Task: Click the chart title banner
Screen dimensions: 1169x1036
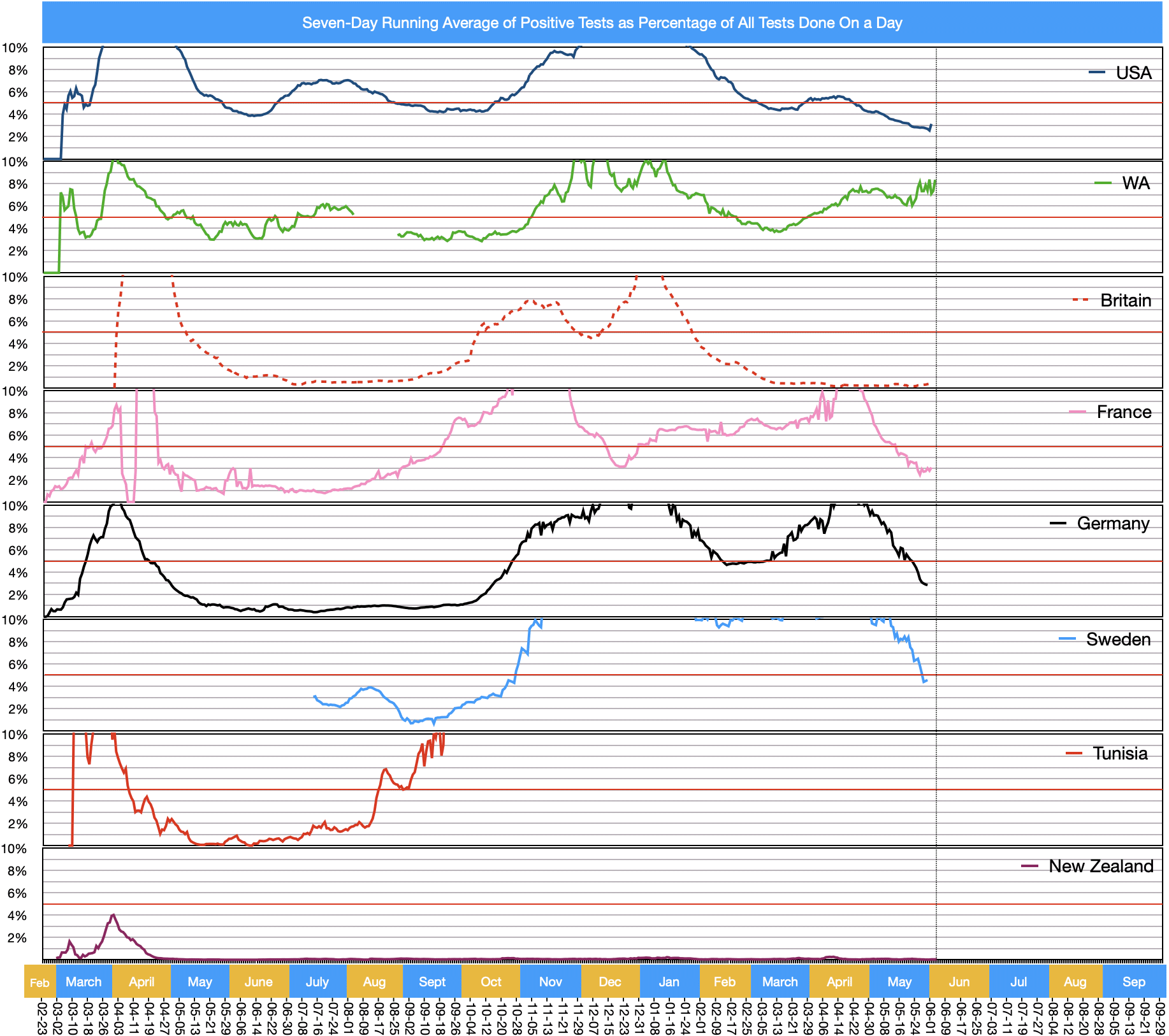Action: 602,23
